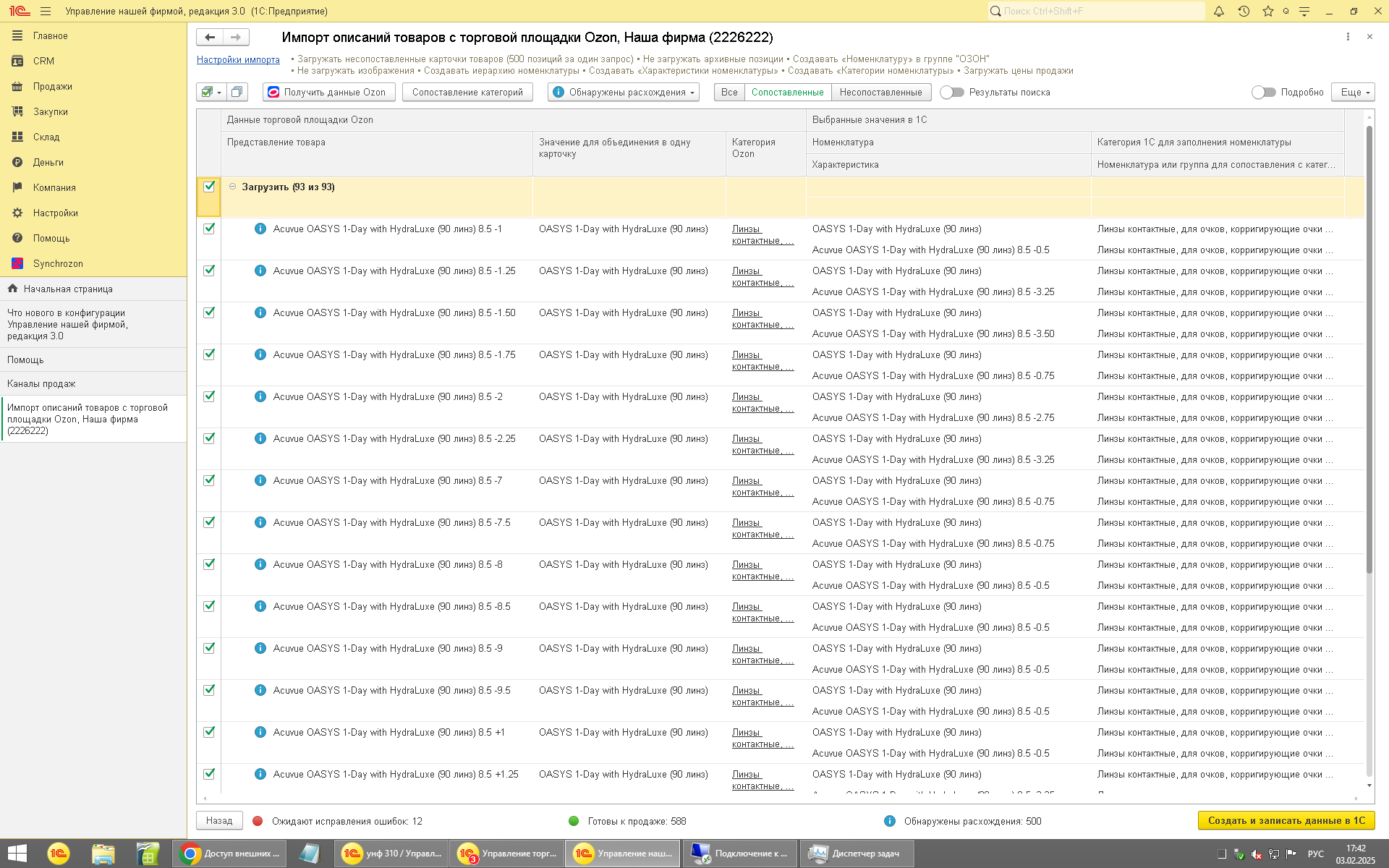Open favorites star icon
Screen dimensions: 1389x868
click(1267, 11)
